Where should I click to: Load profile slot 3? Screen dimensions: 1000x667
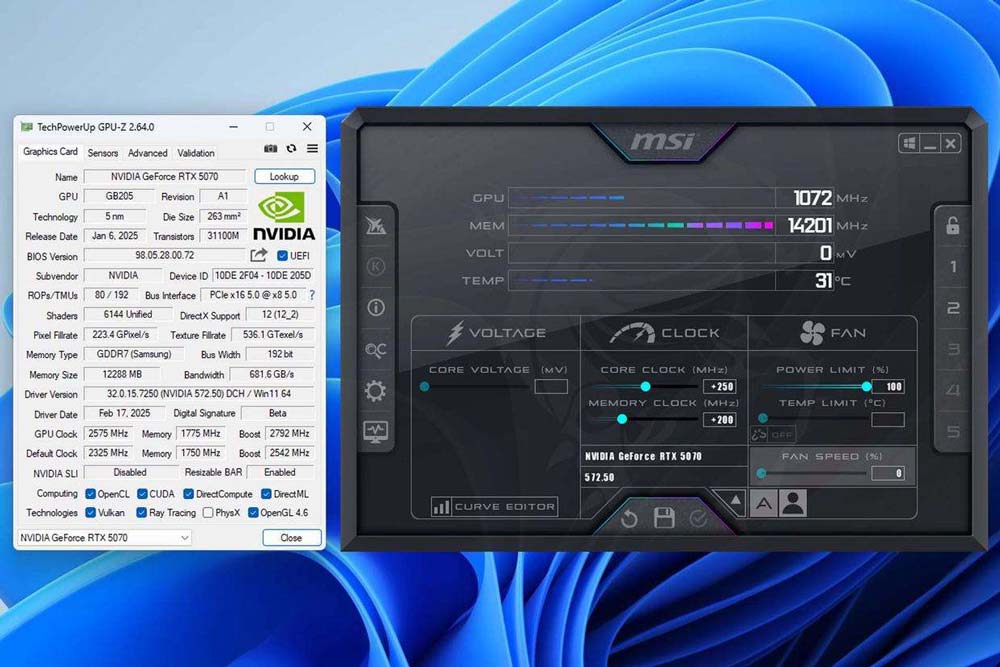[953, 349]
